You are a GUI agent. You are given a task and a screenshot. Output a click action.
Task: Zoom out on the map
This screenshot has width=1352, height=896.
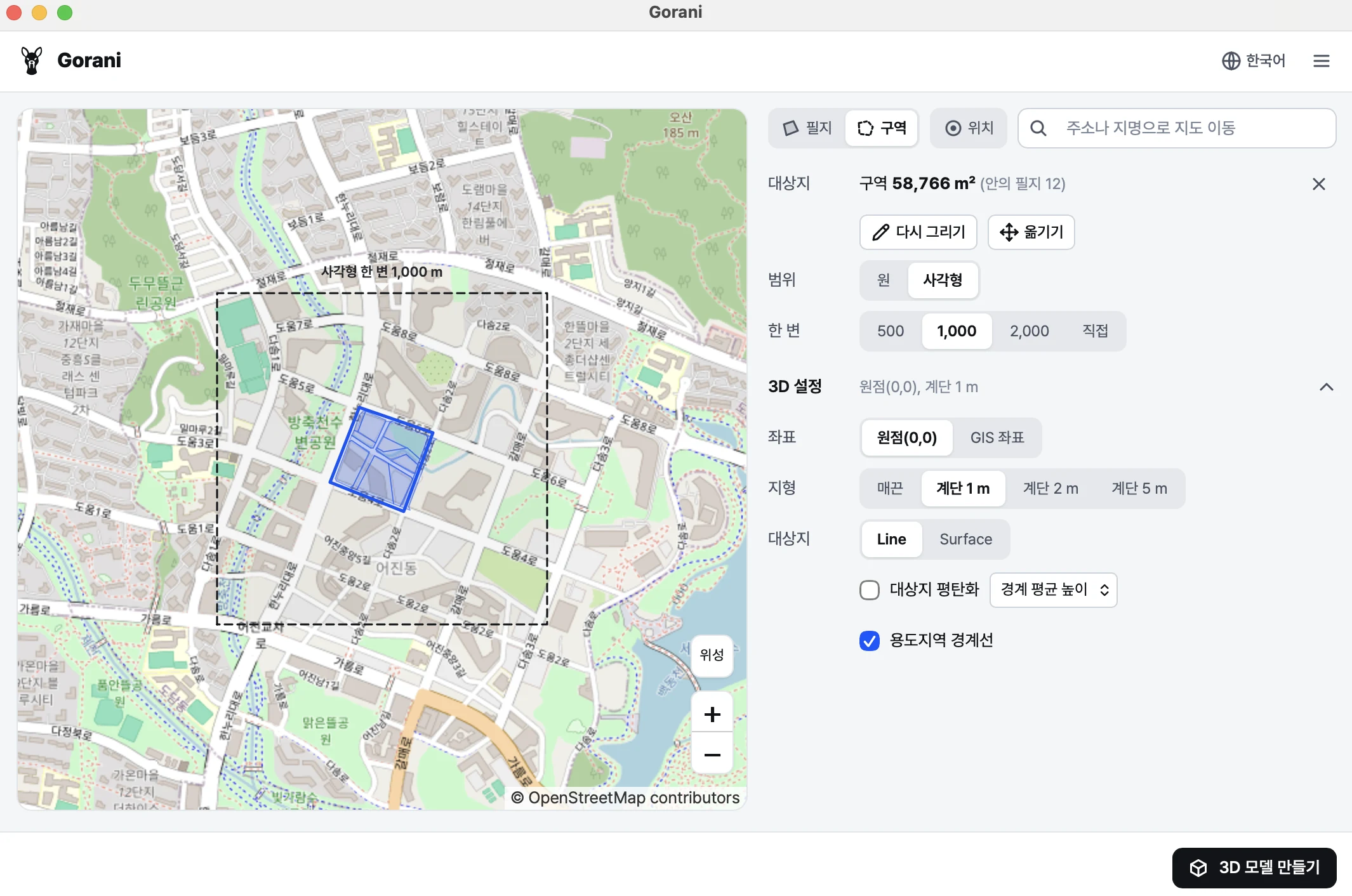pyautogui.click(x=712, y=754)
